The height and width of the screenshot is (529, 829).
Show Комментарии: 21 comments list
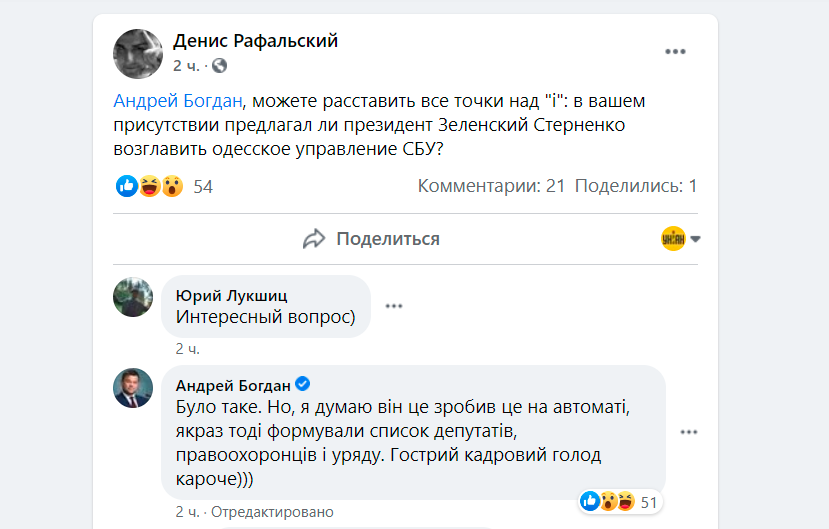click(x=491, y=186)
